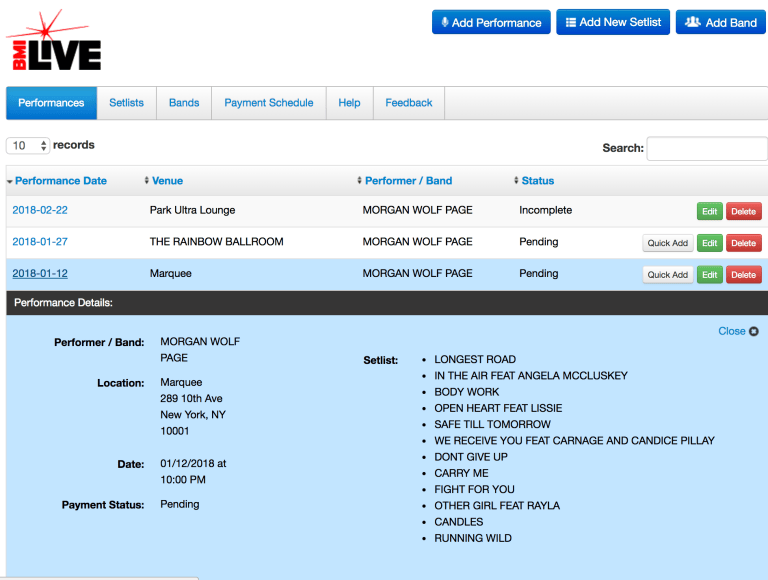768x580 pixels.
Task: Edit the Park Ultra Lounge performance
Action: point(710,212)
